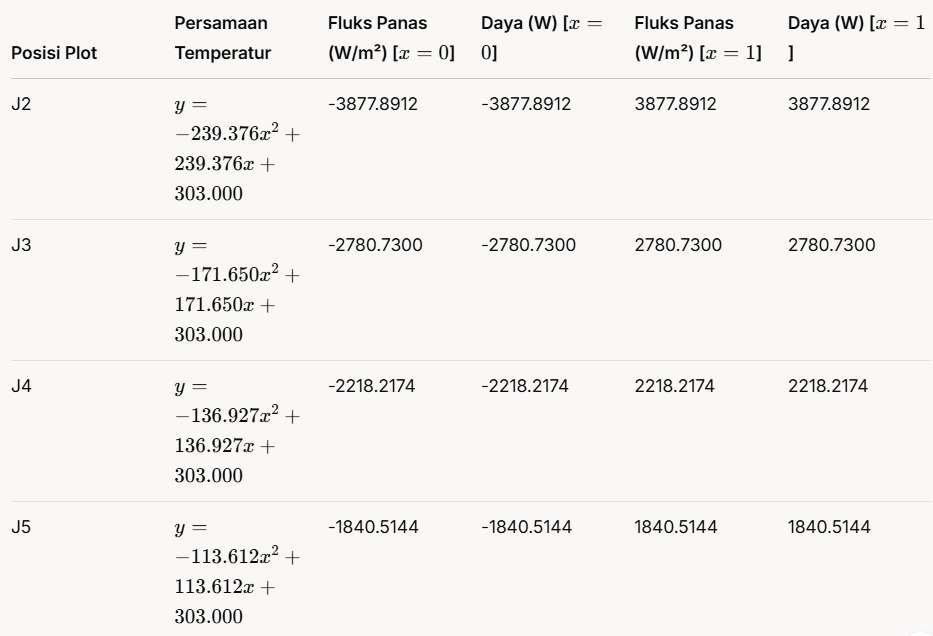Click J2 Daya value at x=1
Image resolution: width=933 pixels, height=636 pixels.
point(829,104)
